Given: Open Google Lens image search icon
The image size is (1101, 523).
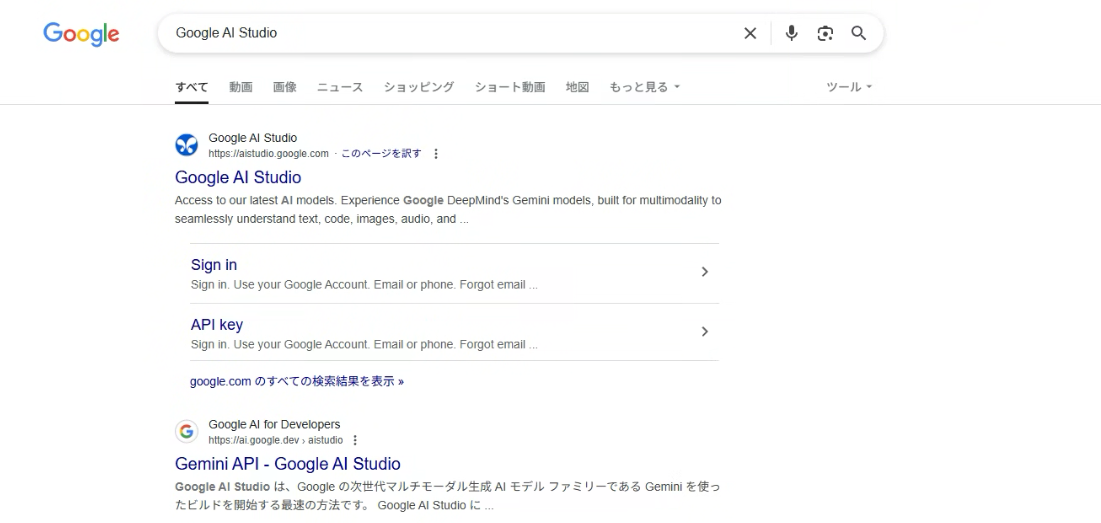Looking at the screenshot, I should 825,33.
